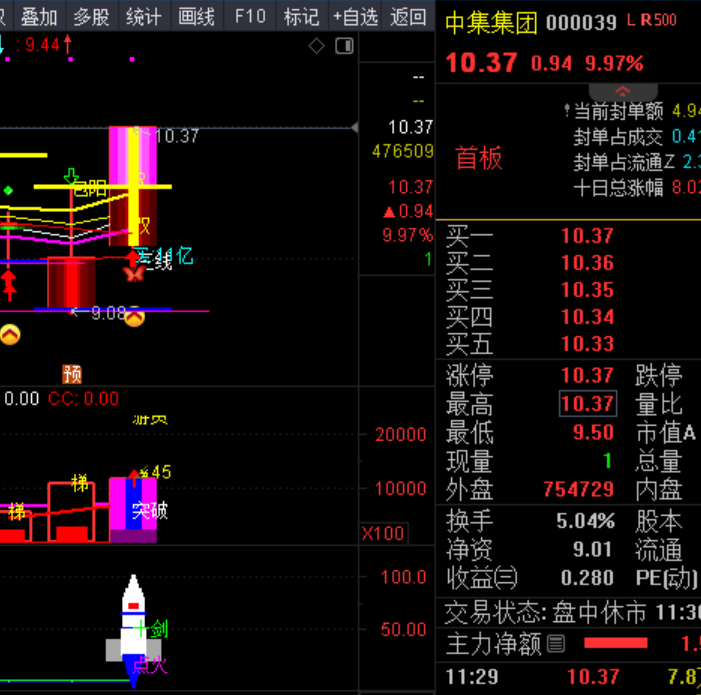Viewport: 701px width, 695px height.
Task: Click the 返回 back button
Action: point(408,17)
